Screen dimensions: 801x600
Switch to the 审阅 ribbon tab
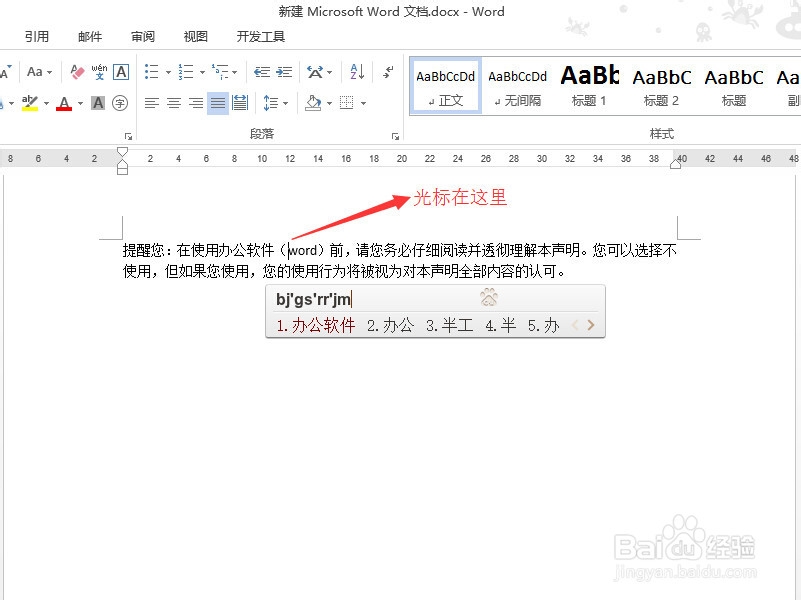pyautogui.click(x=143, y=36)
